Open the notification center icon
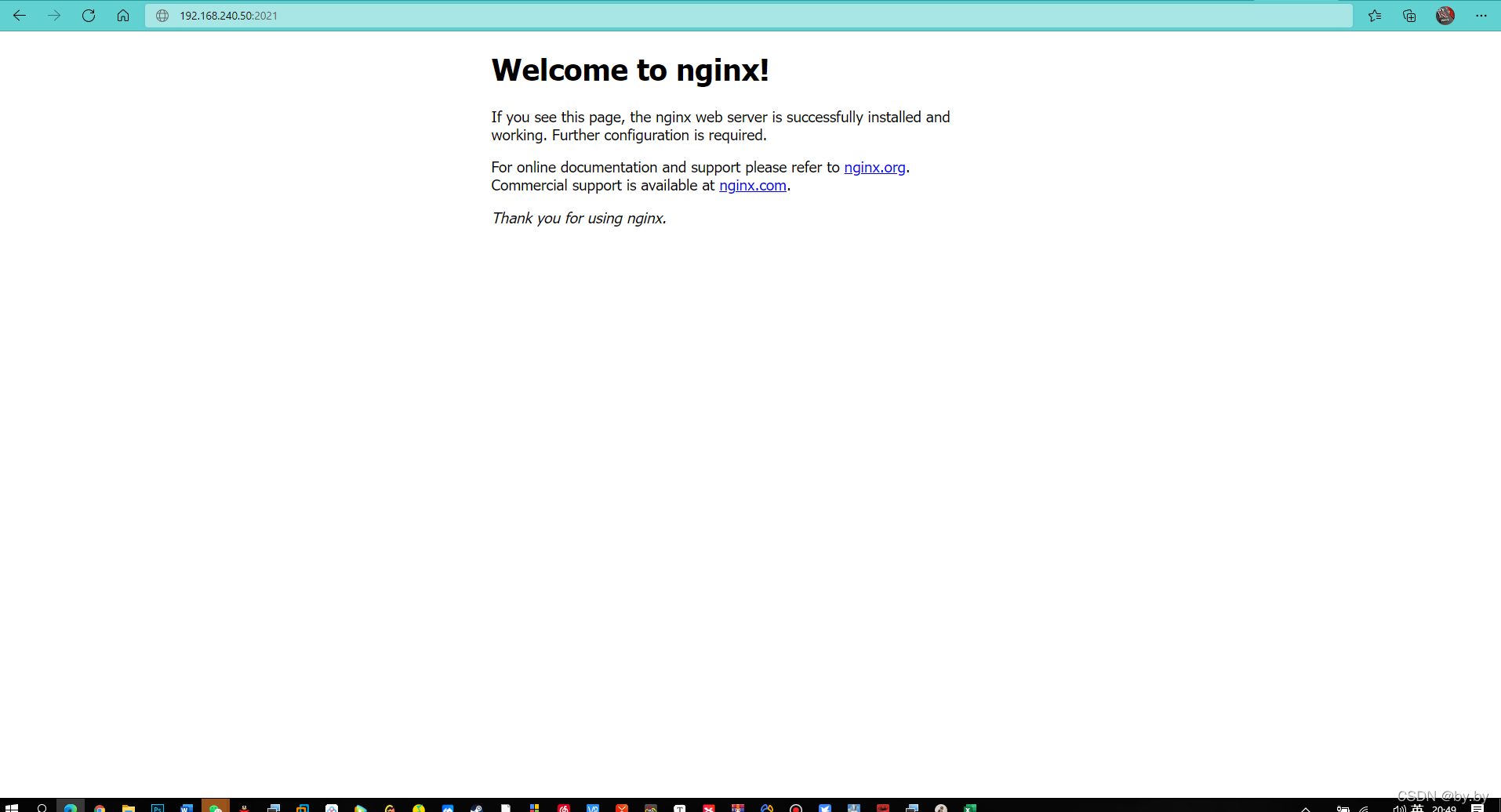This screenshot has width=1501, height=812. (1477, 807)
